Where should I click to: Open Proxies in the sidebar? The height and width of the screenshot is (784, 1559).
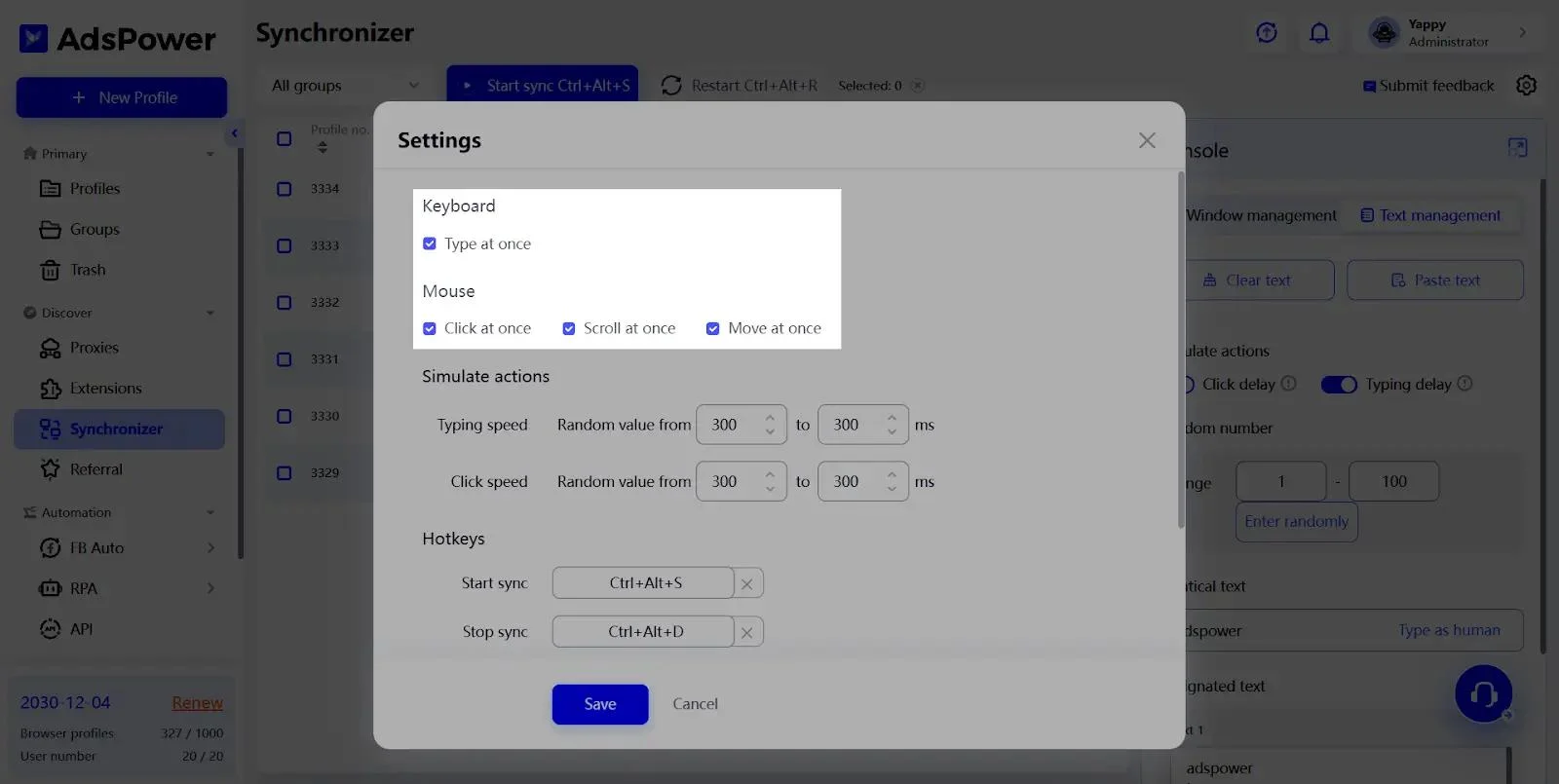click(x=94, y=348)
